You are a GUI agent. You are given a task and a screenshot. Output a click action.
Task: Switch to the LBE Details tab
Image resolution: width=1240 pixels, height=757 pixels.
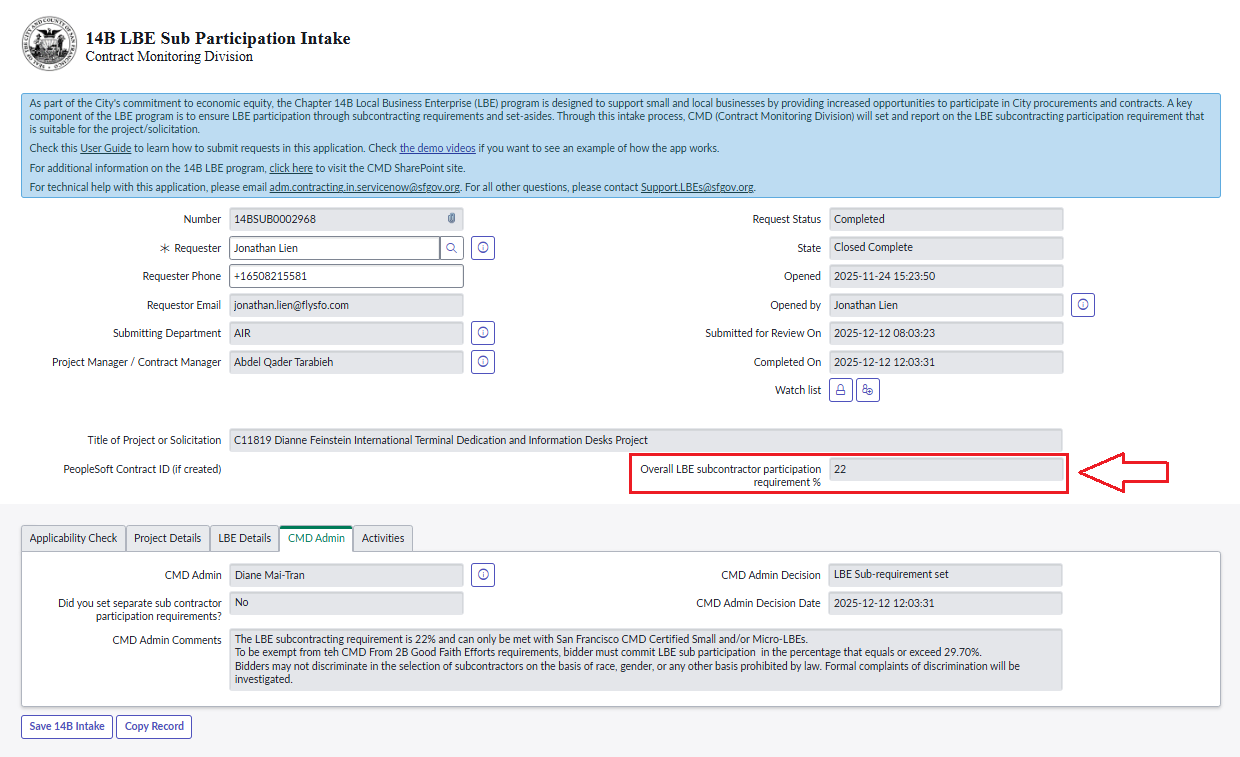pos(245,538)
